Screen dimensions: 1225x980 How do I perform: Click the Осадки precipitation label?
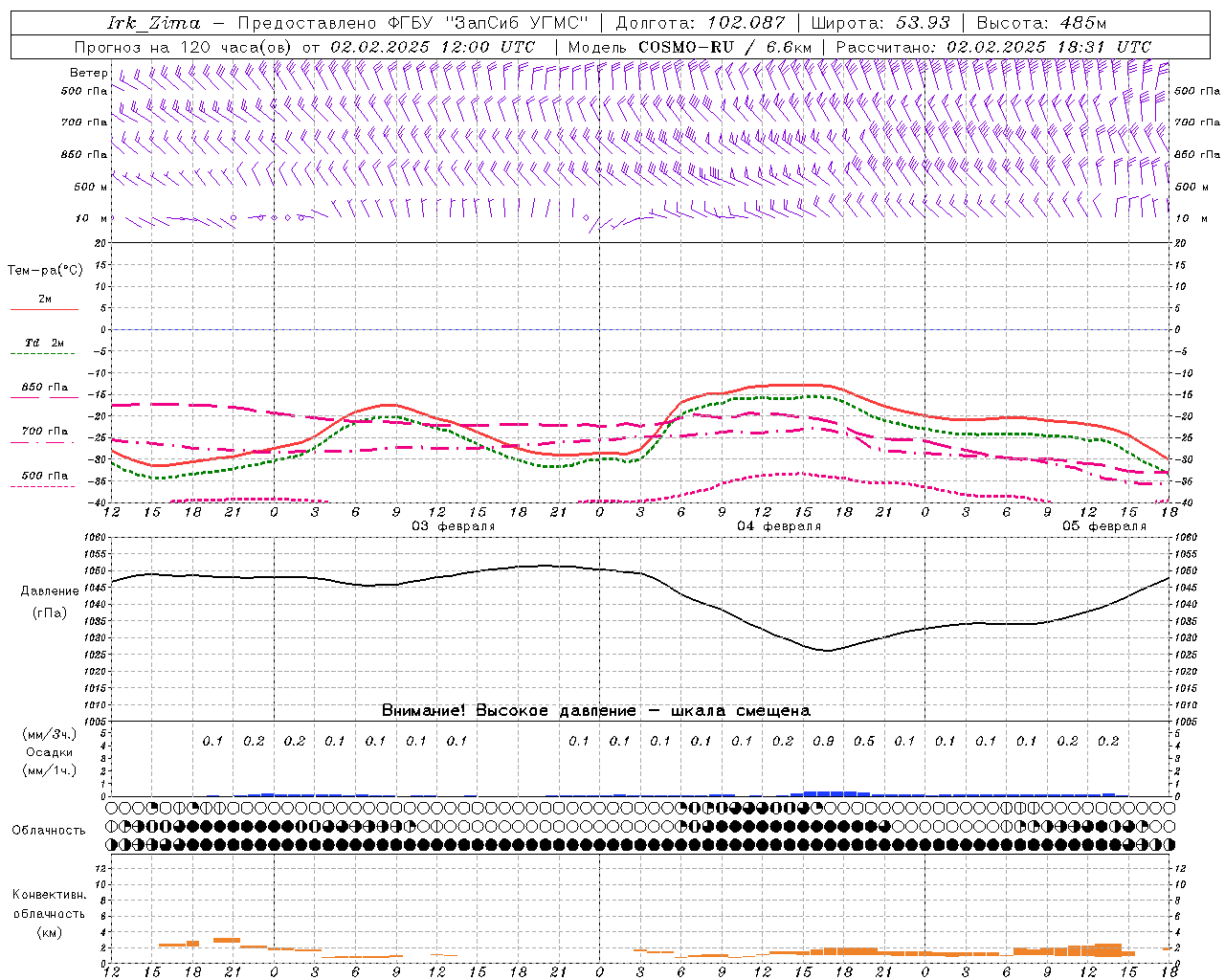49,752
